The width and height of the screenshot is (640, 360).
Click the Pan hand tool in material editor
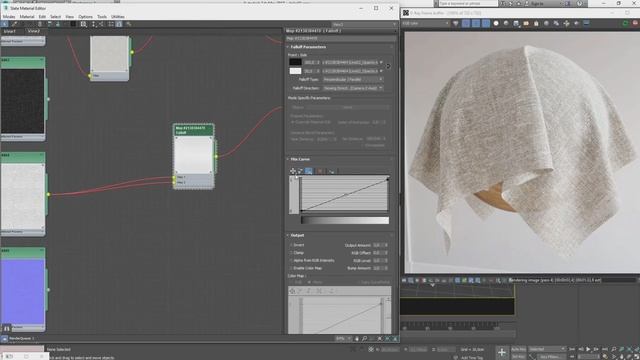coord(357,338)
